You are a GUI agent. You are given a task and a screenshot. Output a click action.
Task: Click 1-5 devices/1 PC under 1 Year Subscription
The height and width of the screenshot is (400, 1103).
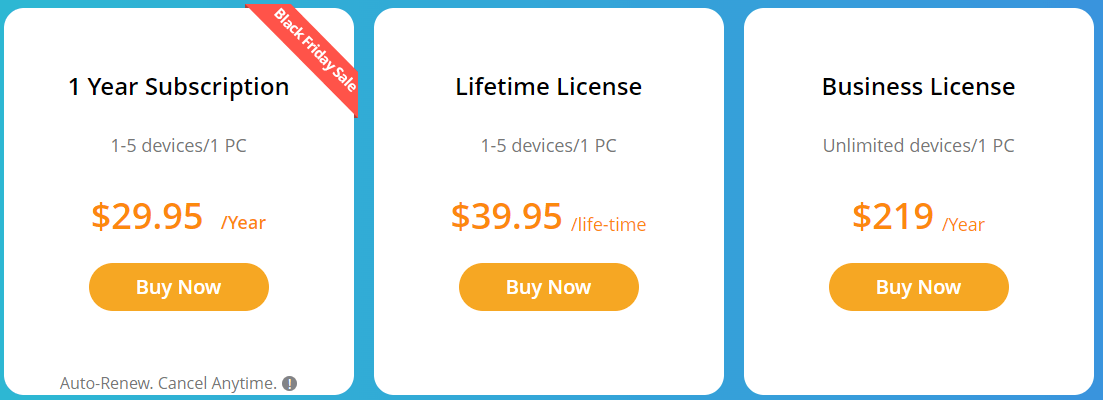pyautogui.click(x=179, y=146)
